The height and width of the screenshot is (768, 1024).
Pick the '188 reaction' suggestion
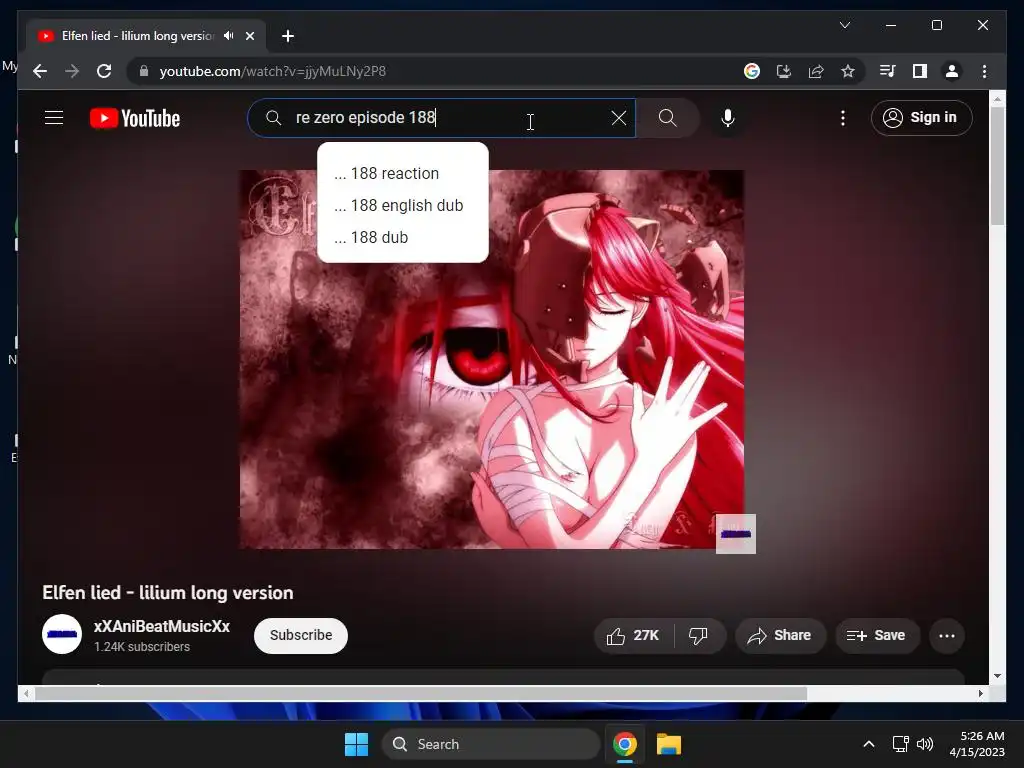402,173
